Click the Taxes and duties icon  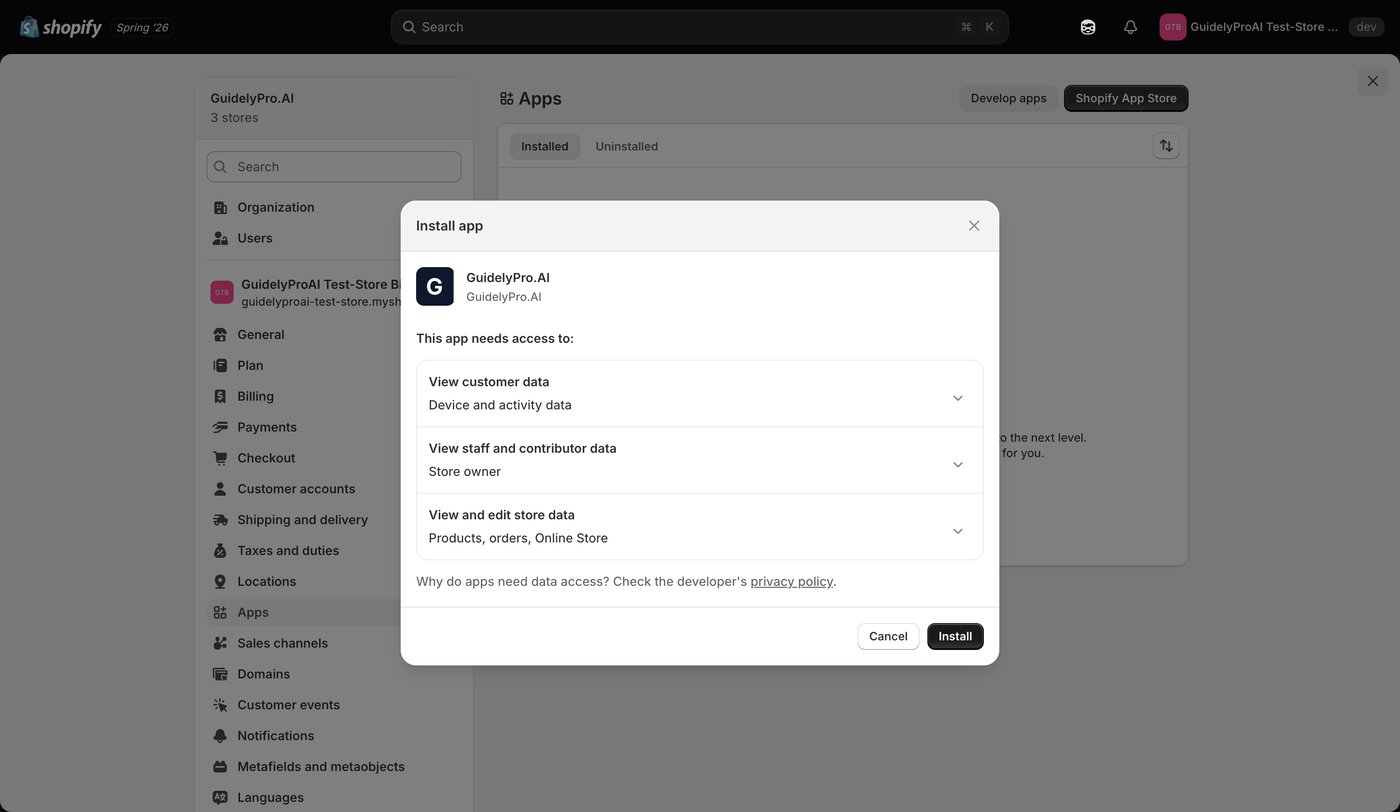coord(220,551)
